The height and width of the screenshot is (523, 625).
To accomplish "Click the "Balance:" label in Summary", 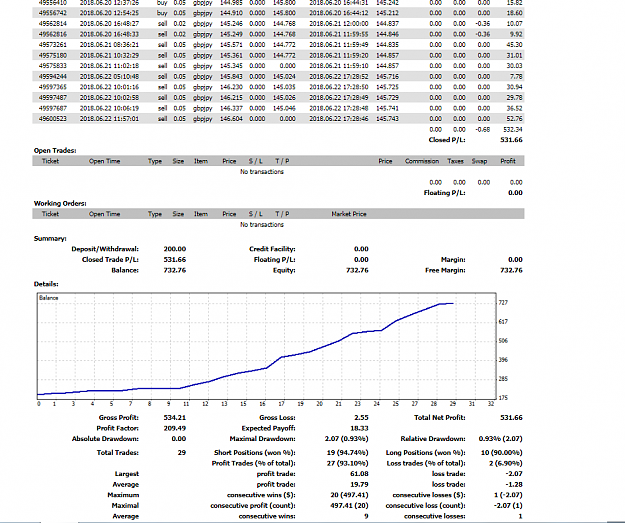I will coord(125,270).
